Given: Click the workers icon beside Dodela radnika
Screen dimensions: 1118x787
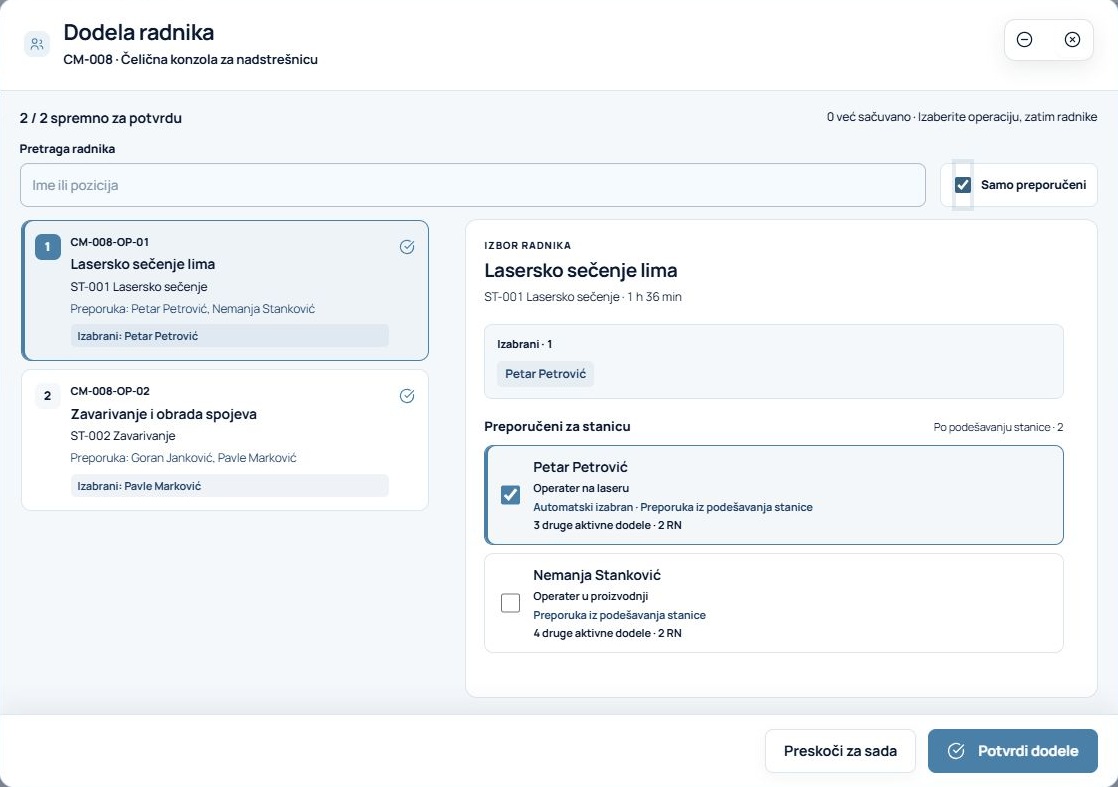Looking at the screenshot, I should [37, 44].
